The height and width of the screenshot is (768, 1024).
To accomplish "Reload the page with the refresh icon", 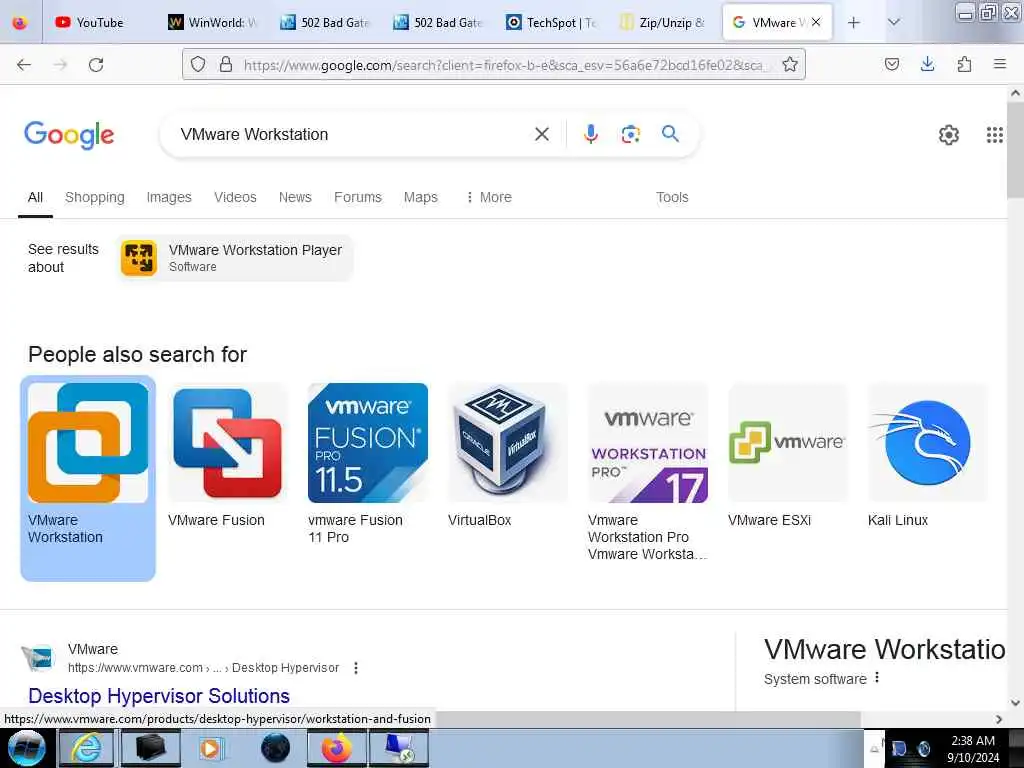I will (x=96, y=65).
